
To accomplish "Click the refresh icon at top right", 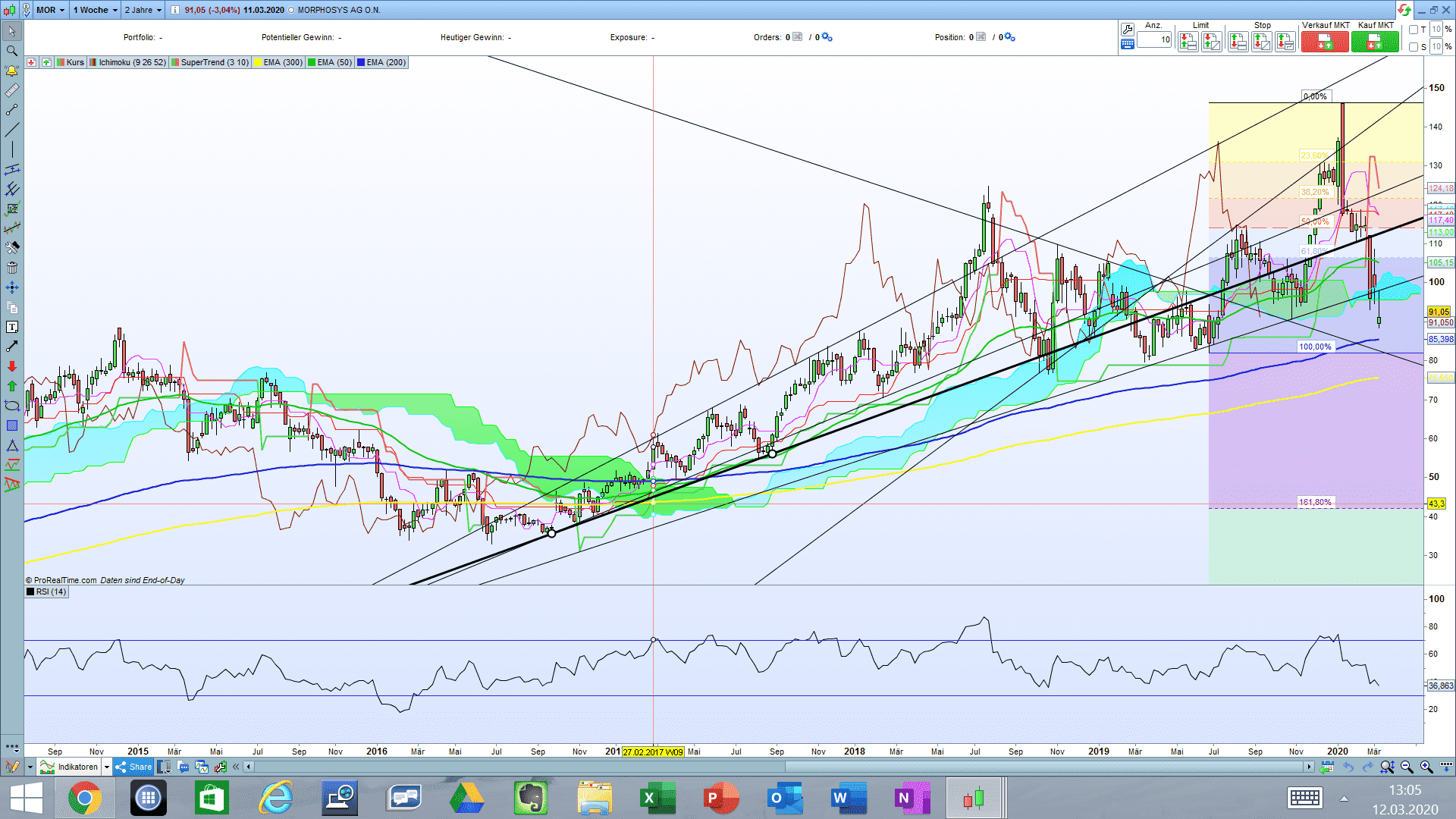I will click(x=1404, y=10).
